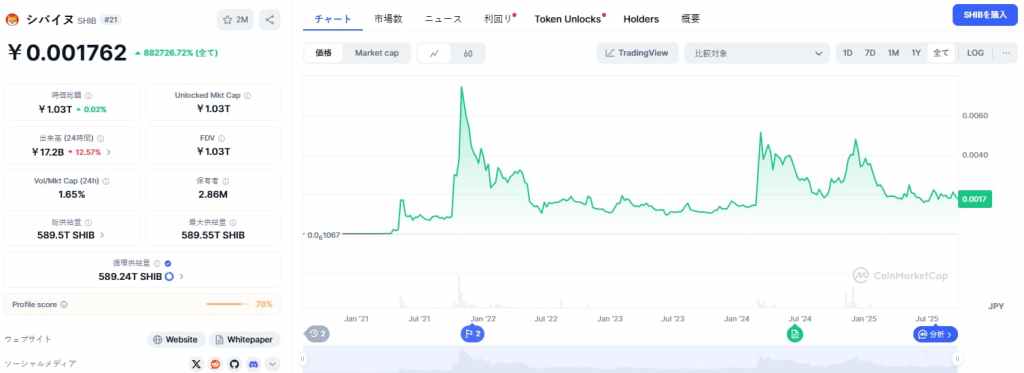Click the right handle of chart range slider
This screenshot has height=373, width=1024.
pos(957,358)
